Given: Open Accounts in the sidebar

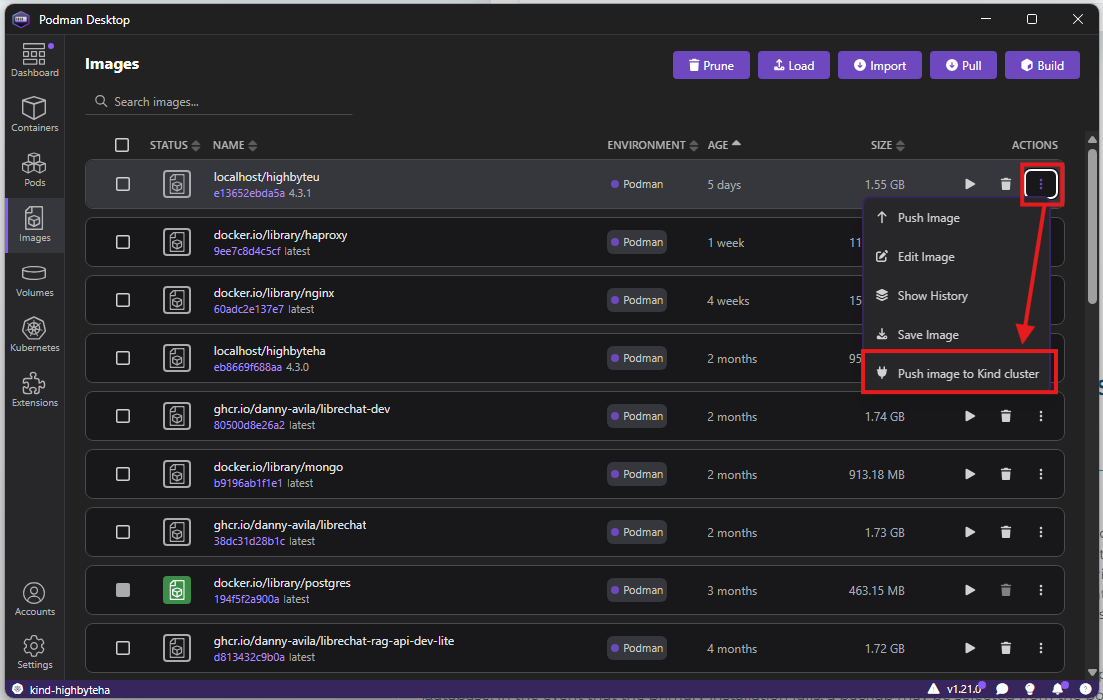Looking at the screenshot, I should point(35,599).
